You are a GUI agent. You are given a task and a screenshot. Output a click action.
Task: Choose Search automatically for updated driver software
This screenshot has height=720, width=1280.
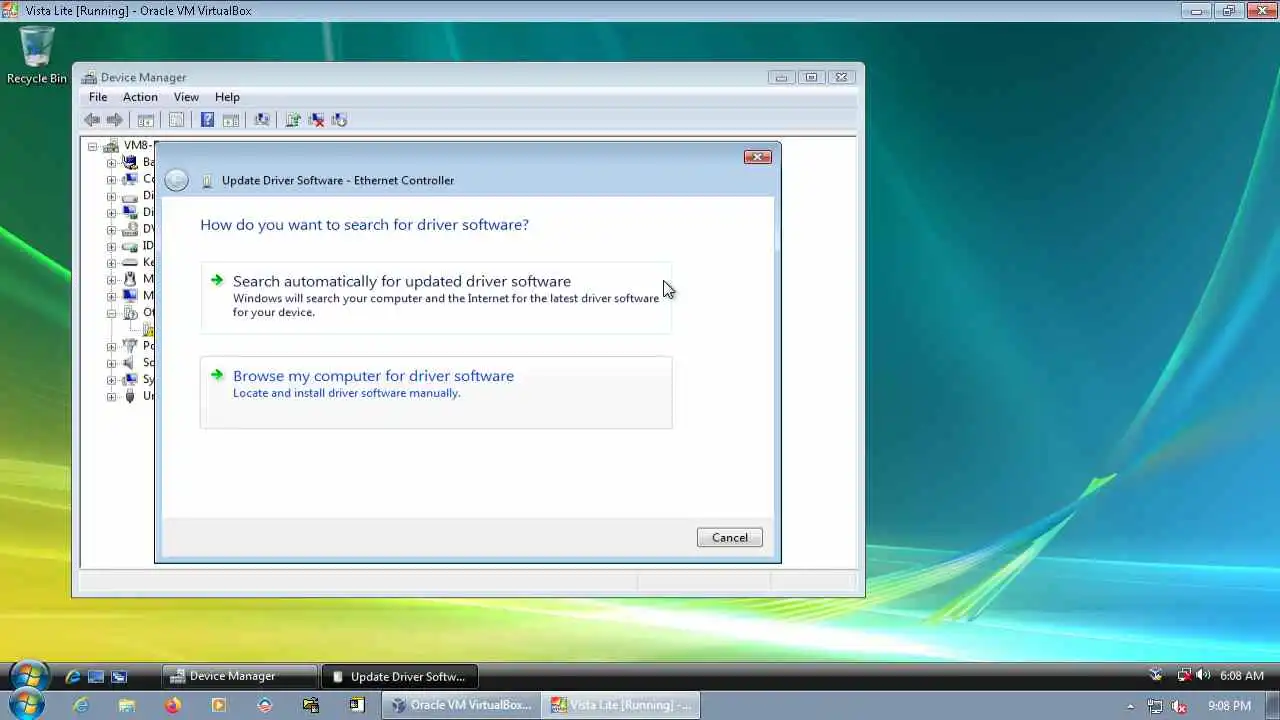(x=436, y=297)
